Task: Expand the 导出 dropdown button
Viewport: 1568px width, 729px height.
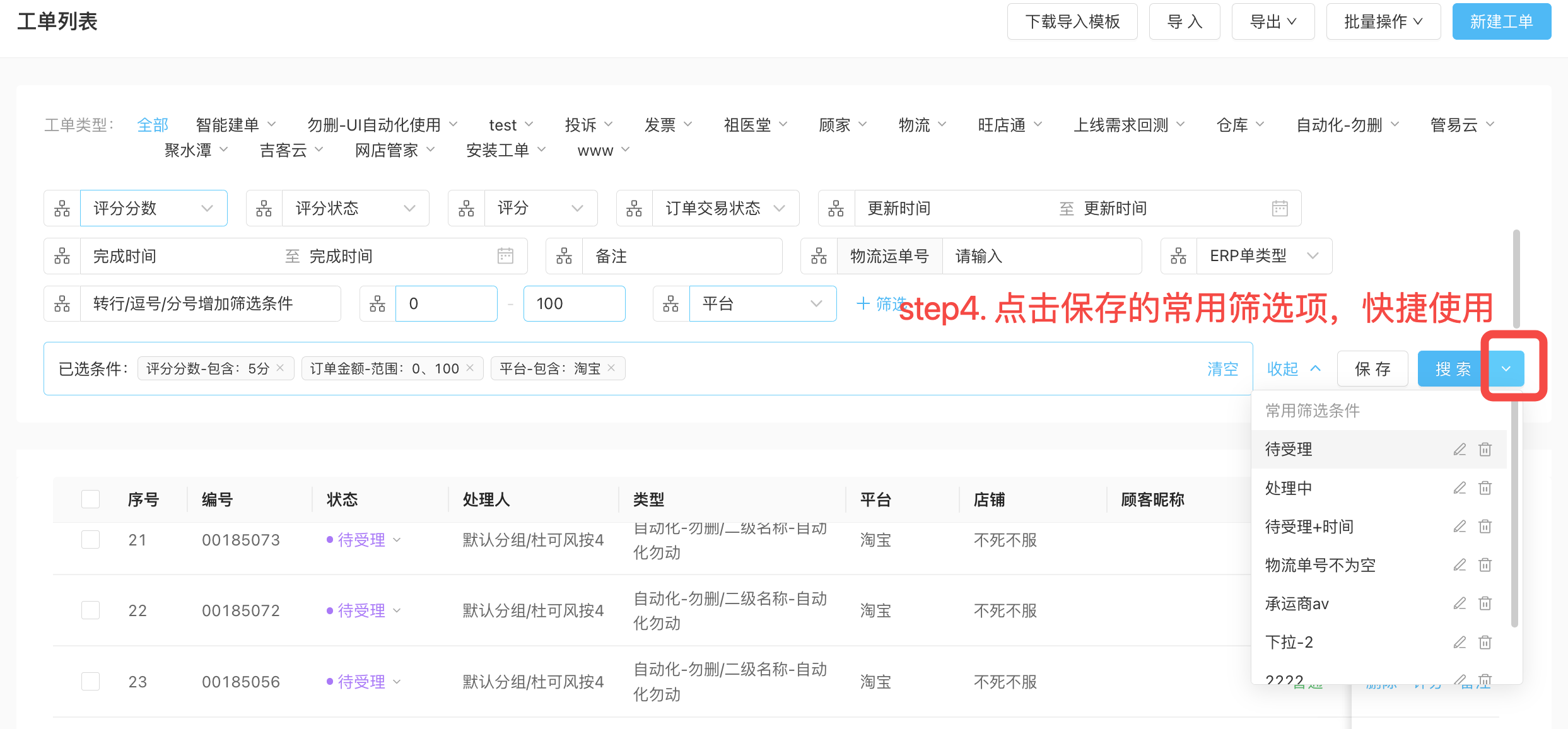Action: point(1273,21)
